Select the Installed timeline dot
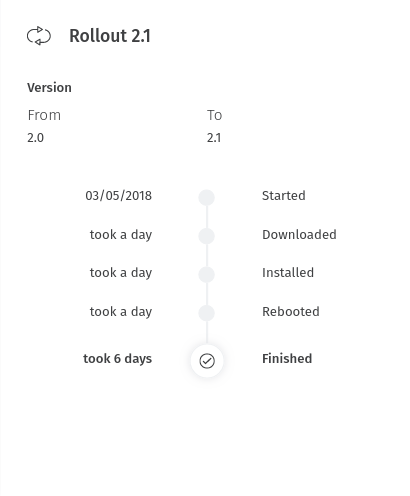Screen dimensions: 410x496 pos(207,275)
